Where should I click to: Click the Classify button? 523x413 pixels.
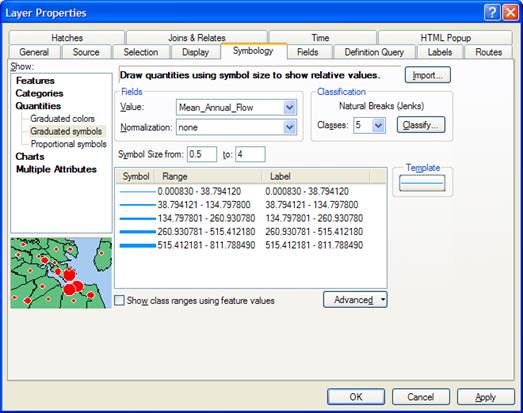click(421, 125)
